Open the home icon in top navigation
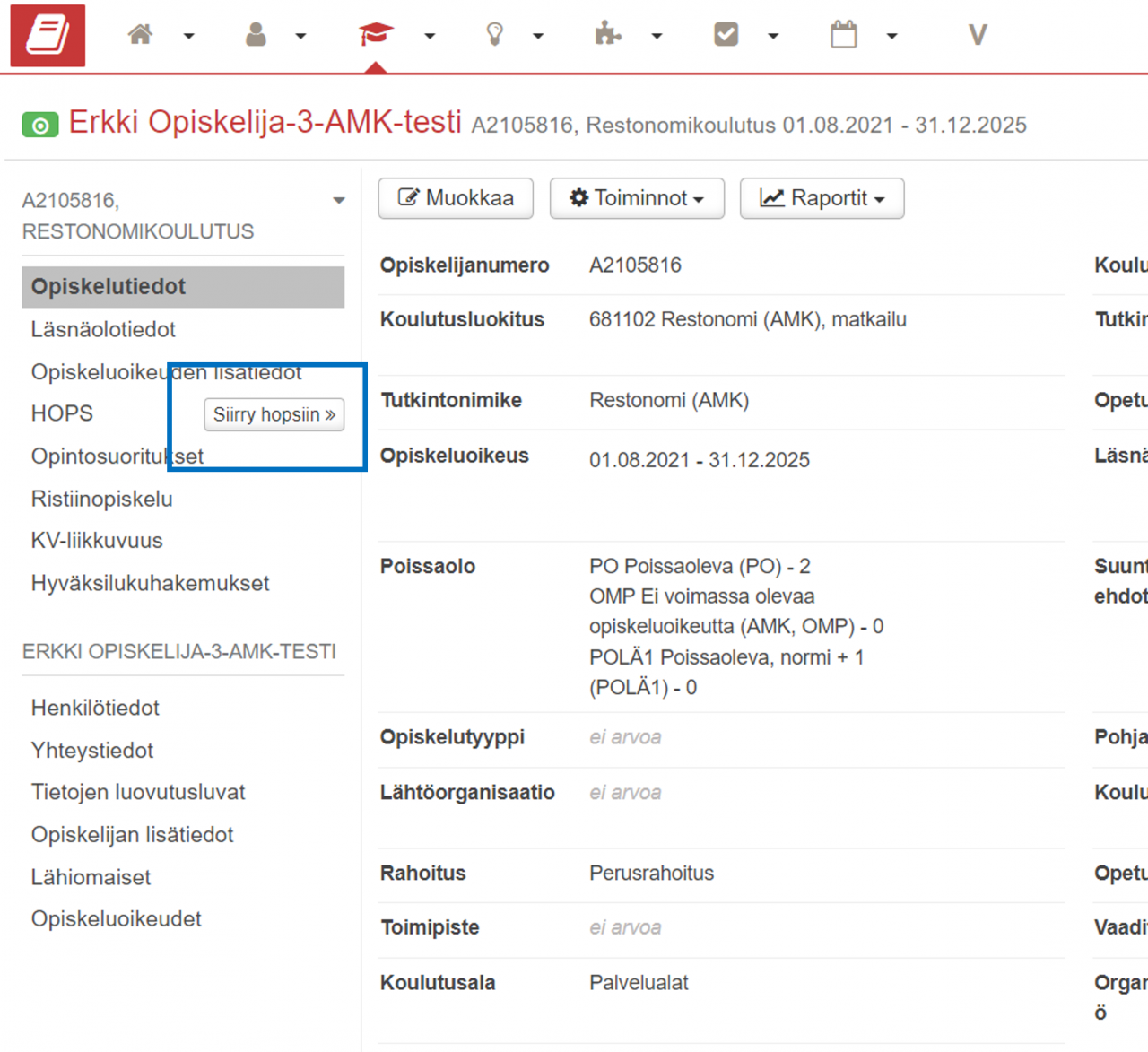The image size is (1148, 1052). click(x=140, y=35)
